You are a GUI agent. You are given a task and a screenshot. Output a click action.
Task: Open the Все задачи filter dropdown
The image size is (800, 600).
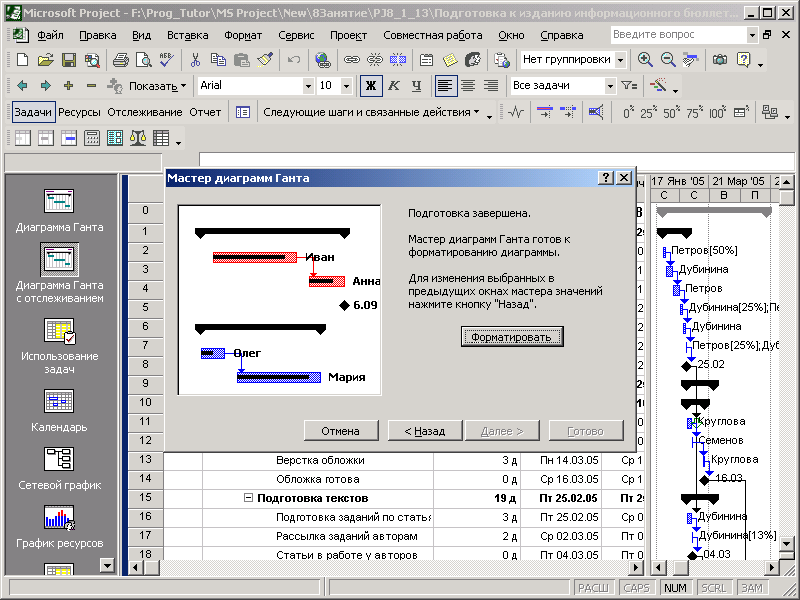[x=610, y=86]
